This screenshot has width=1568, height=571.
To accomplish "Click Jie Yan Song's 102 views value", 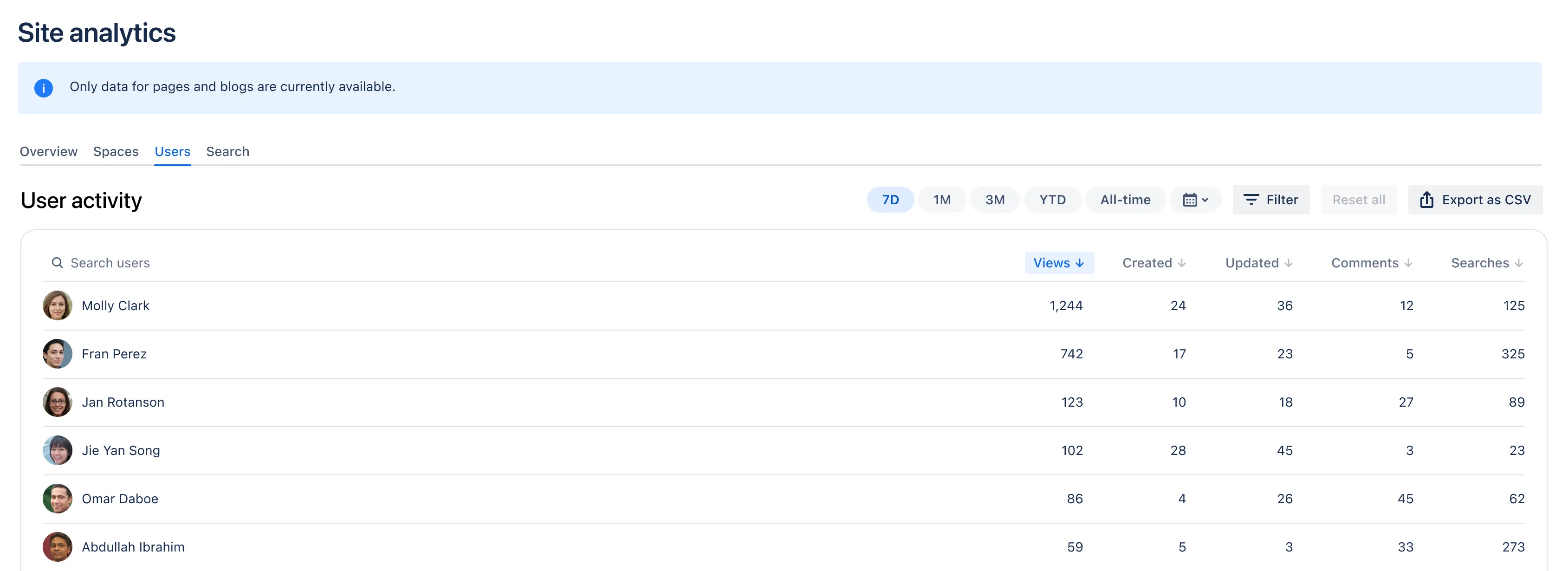I will [1072, 450].
